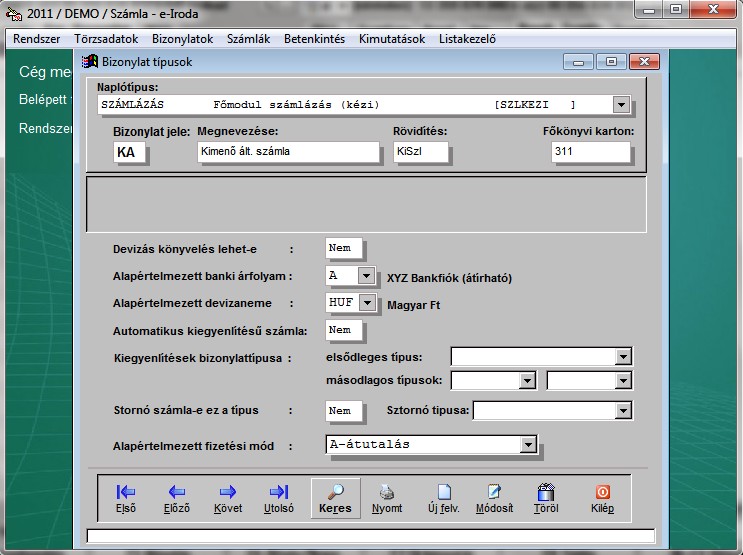Create new entry with Új felv.
This screenshot has width=743, height=555.
click(x=443, y=498)
